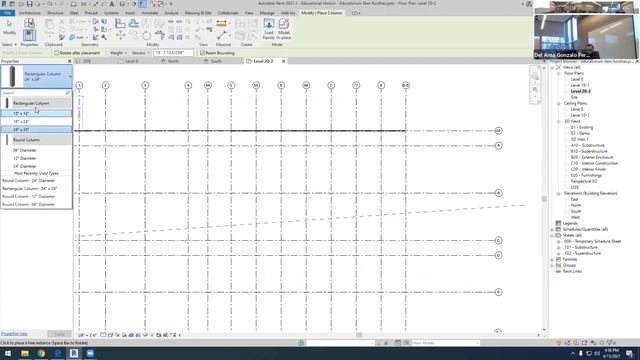Open the East elevation in Project Browser
The image size is (640, 360).
(574, 200)
